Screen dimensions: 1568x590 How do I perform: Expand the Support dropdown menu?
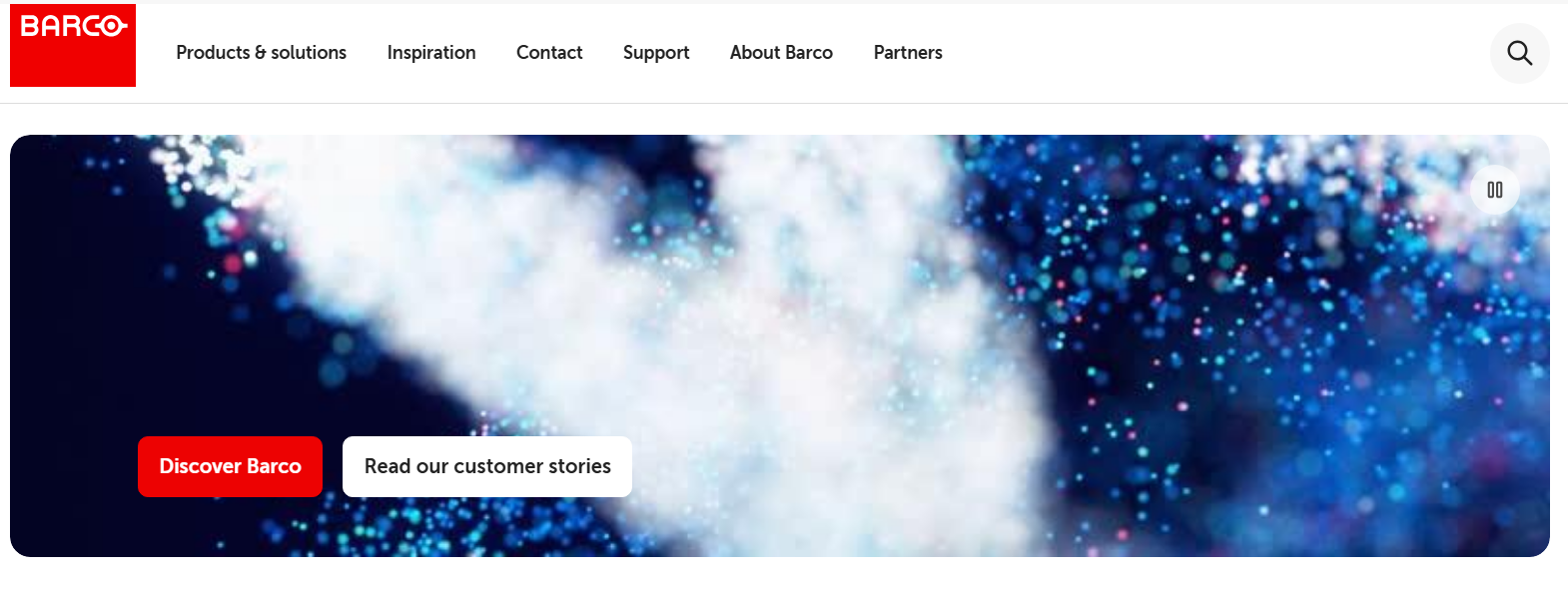656,53
